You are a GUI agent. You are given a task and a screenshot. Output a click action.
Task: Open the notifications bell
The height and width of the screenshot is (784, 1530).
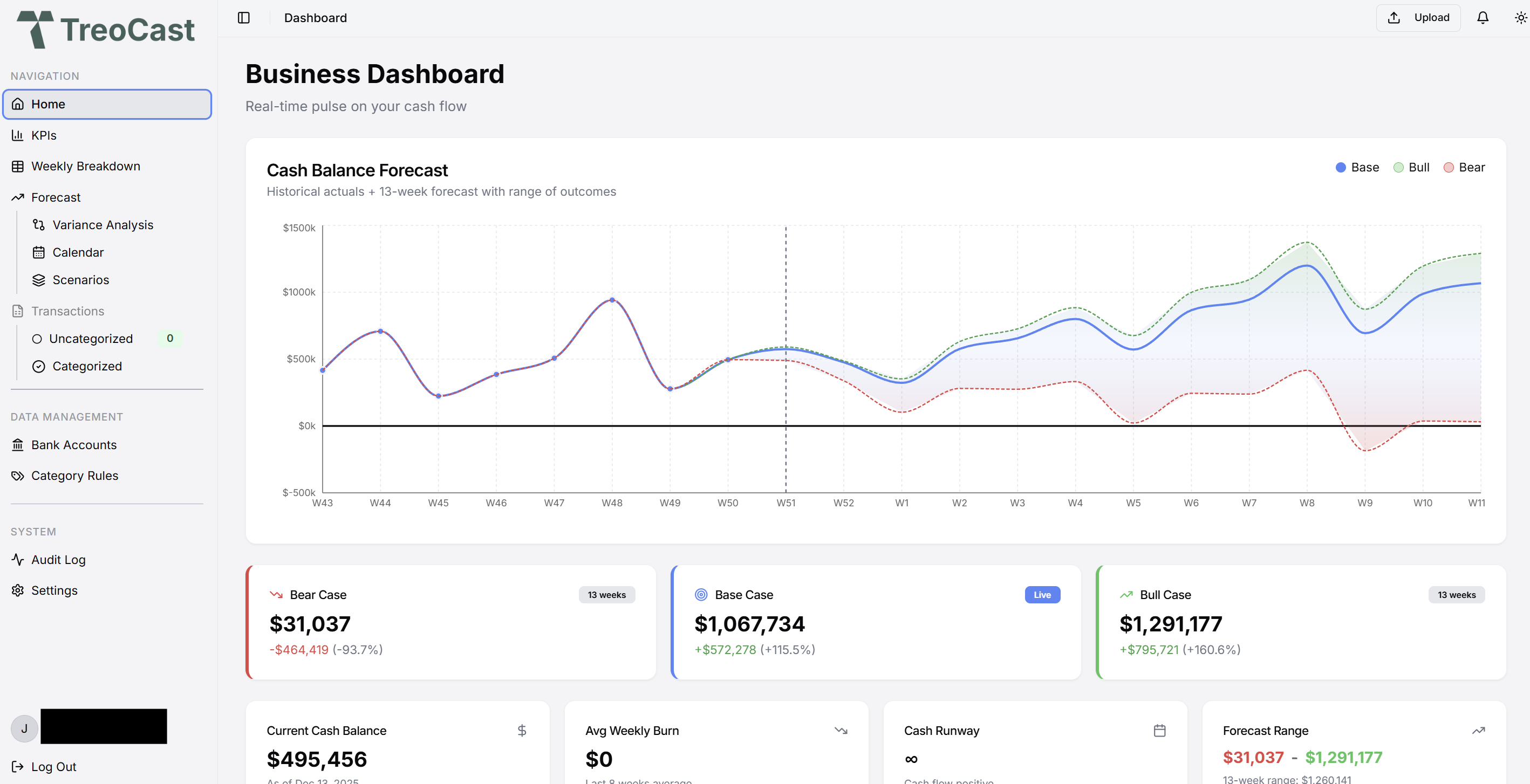pyautogui.click(x=1483, y=18)
